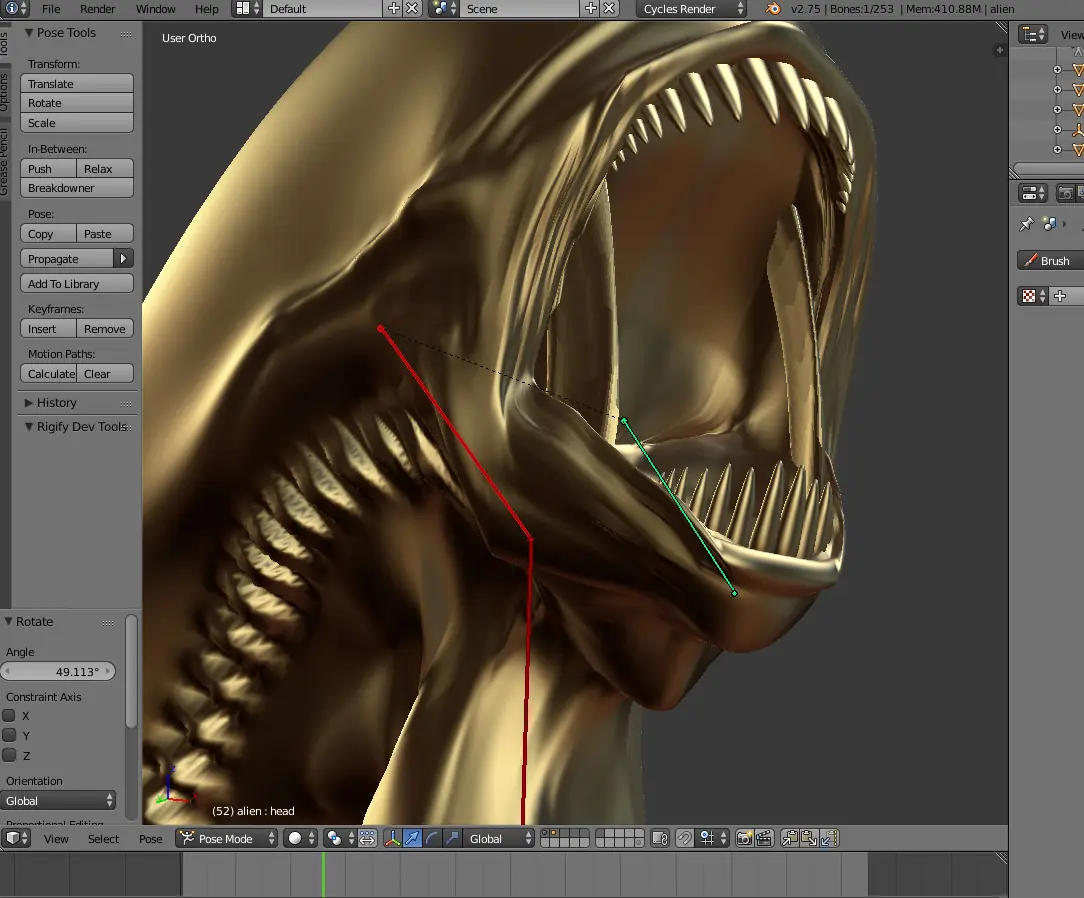Open Render tab camera icon in Properties

click(1066, 194)
